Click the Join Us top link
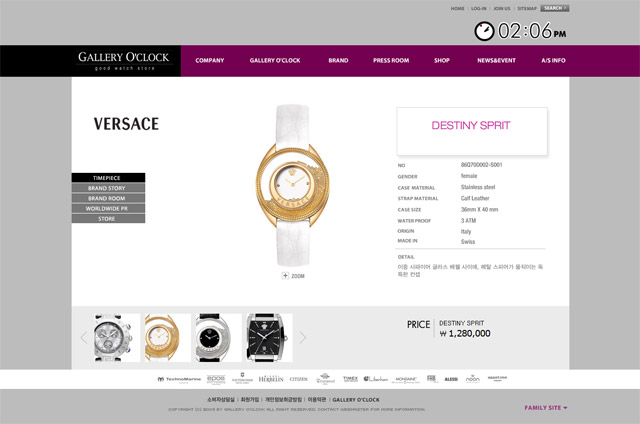Viewport: 640px width, 424px height. (x=502, y=8)
